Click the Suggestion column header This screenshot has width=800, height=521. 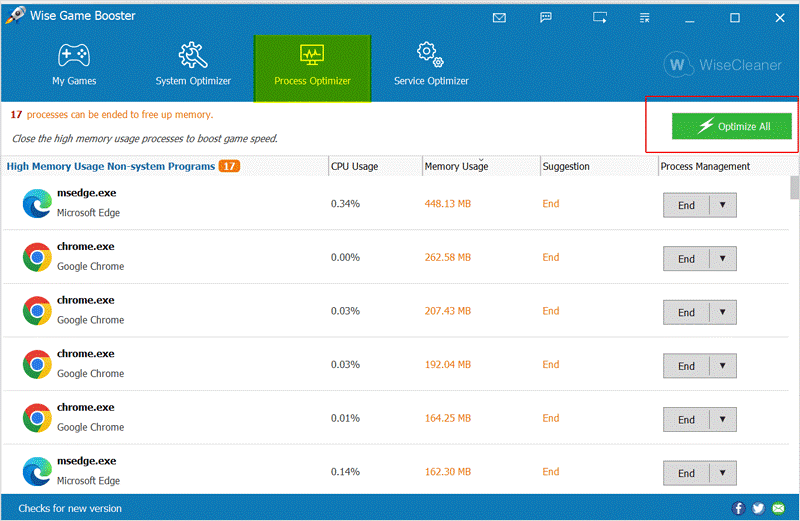point(599,166)
